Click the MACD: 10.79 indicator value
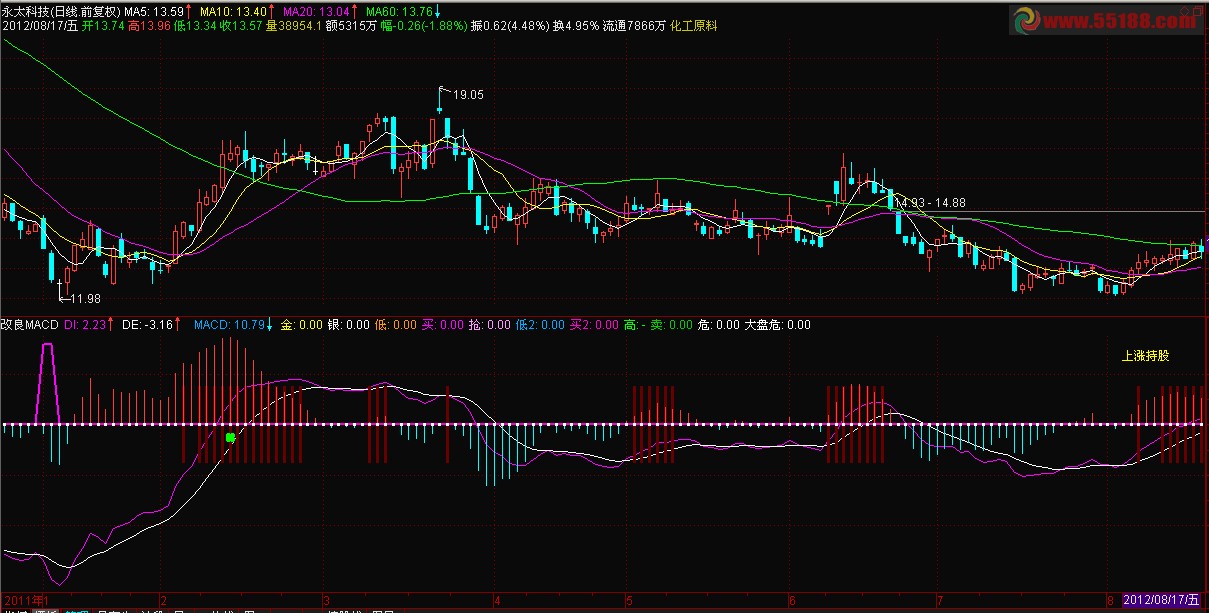This screenshot has height=613, width=1209. click(229, 325)
